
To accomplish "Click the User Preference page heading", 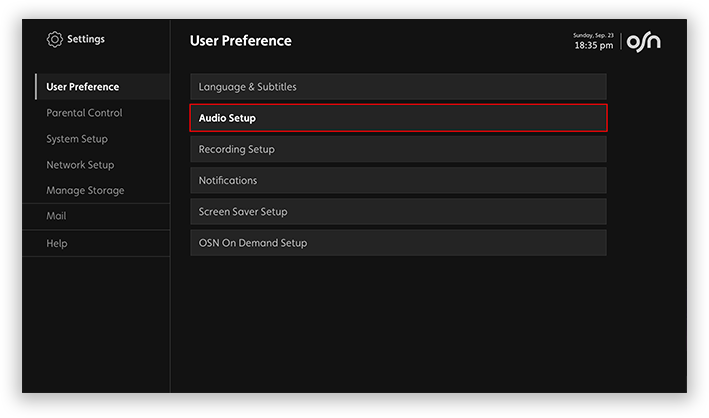I will pyautogui.click(x=240, y=41).
